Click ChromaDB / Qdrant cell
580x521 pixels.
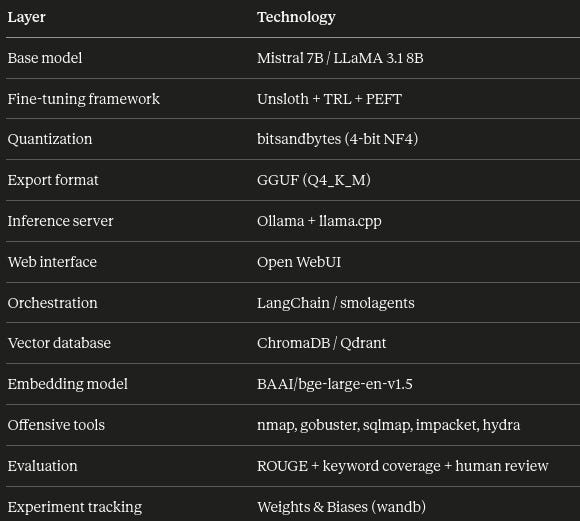[x=321, y=343]
